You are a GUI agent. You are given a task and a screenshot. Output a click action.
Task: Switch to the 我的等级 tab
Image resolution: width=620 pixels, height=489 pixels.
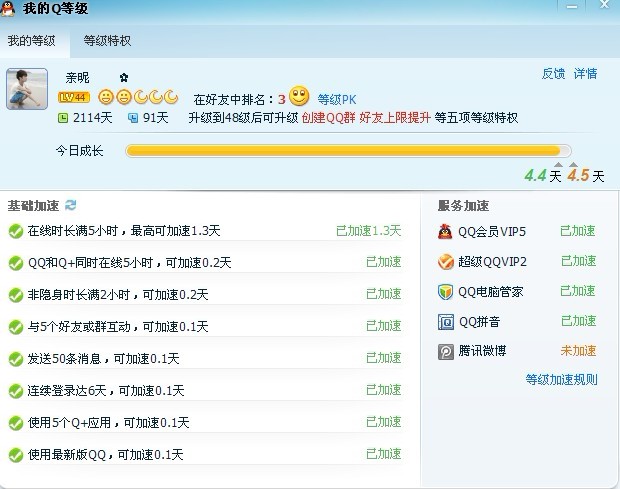[32, 41]
